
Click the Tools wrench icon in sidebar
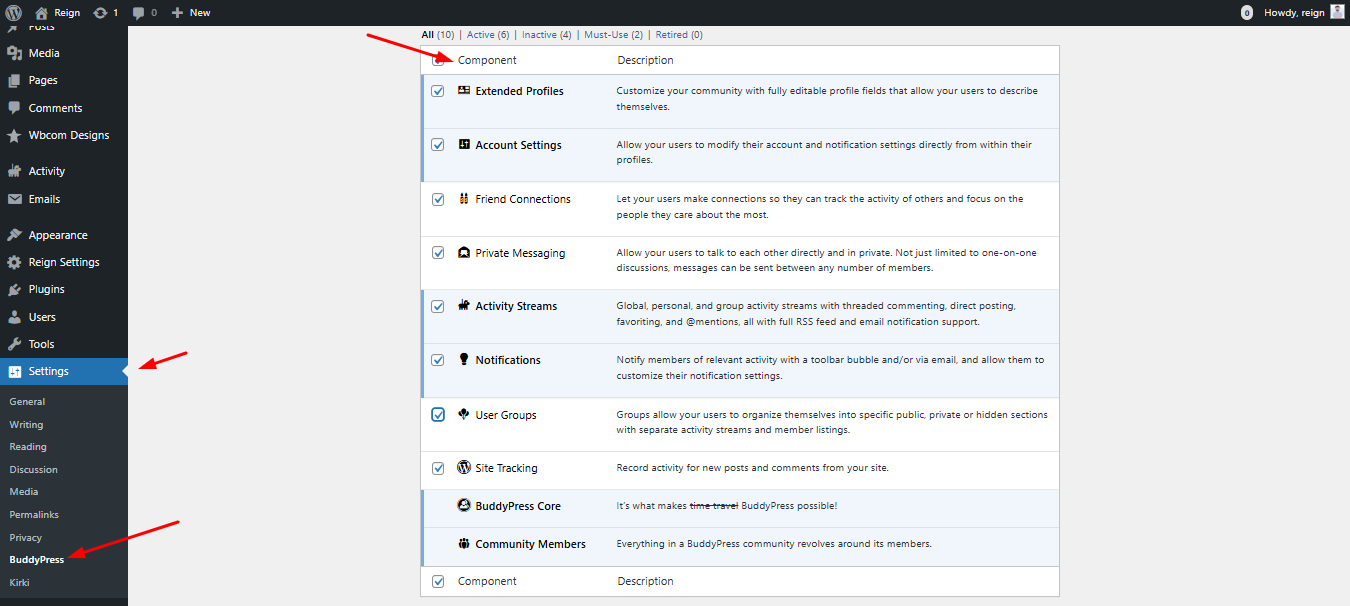click(14, 344)
